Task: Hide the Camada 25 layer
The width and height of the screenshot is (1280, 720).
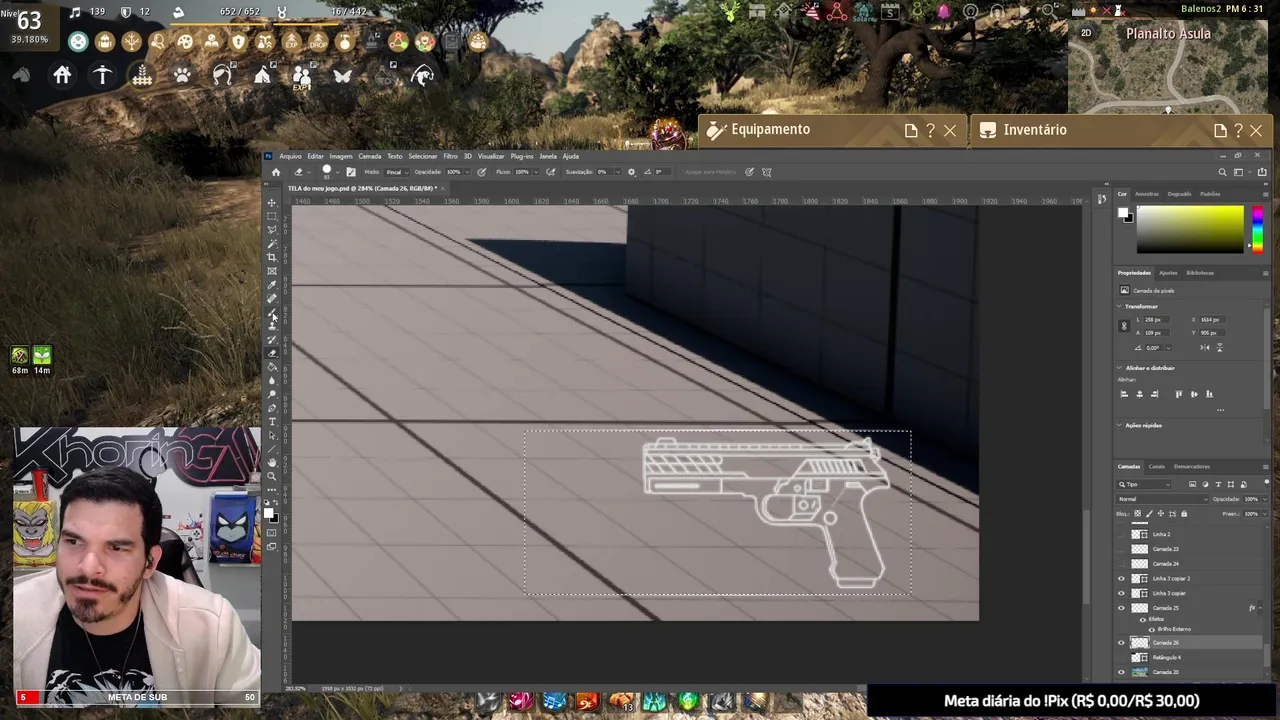Action: tap(1121, 608)
